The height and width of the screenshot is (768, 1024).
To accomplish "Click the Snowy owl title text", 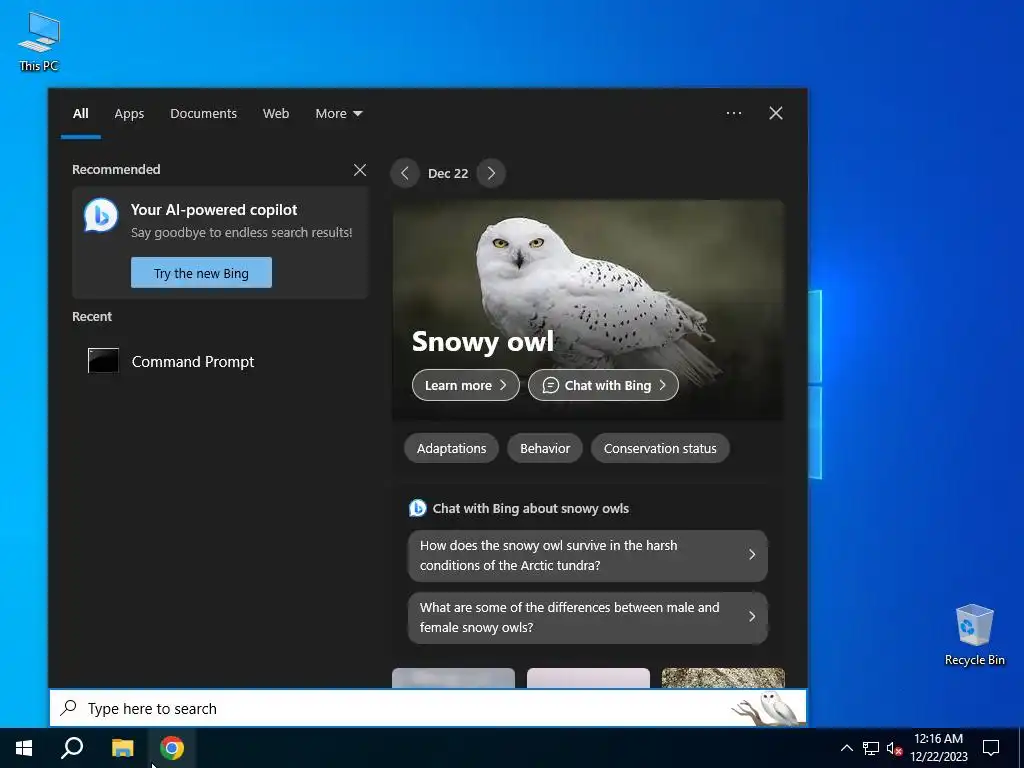I will point(483,342).
